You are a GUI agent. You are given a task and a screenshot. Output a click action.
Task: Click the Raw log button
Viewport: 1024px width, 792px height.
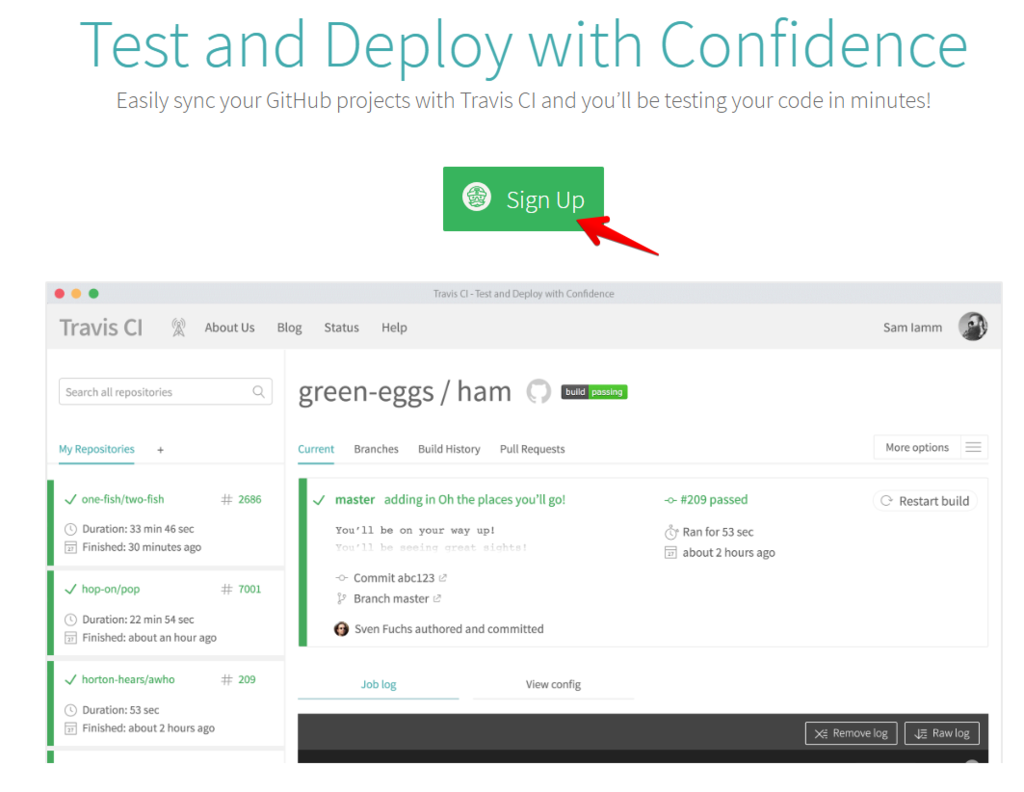(942, 733)
